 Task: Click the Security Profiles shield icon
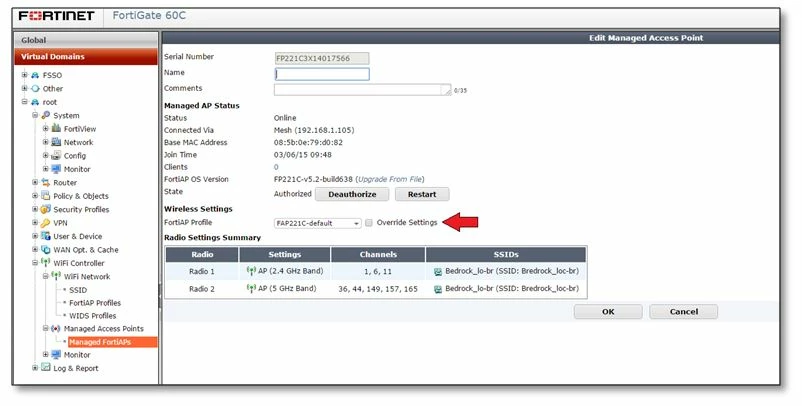[46, 209]
